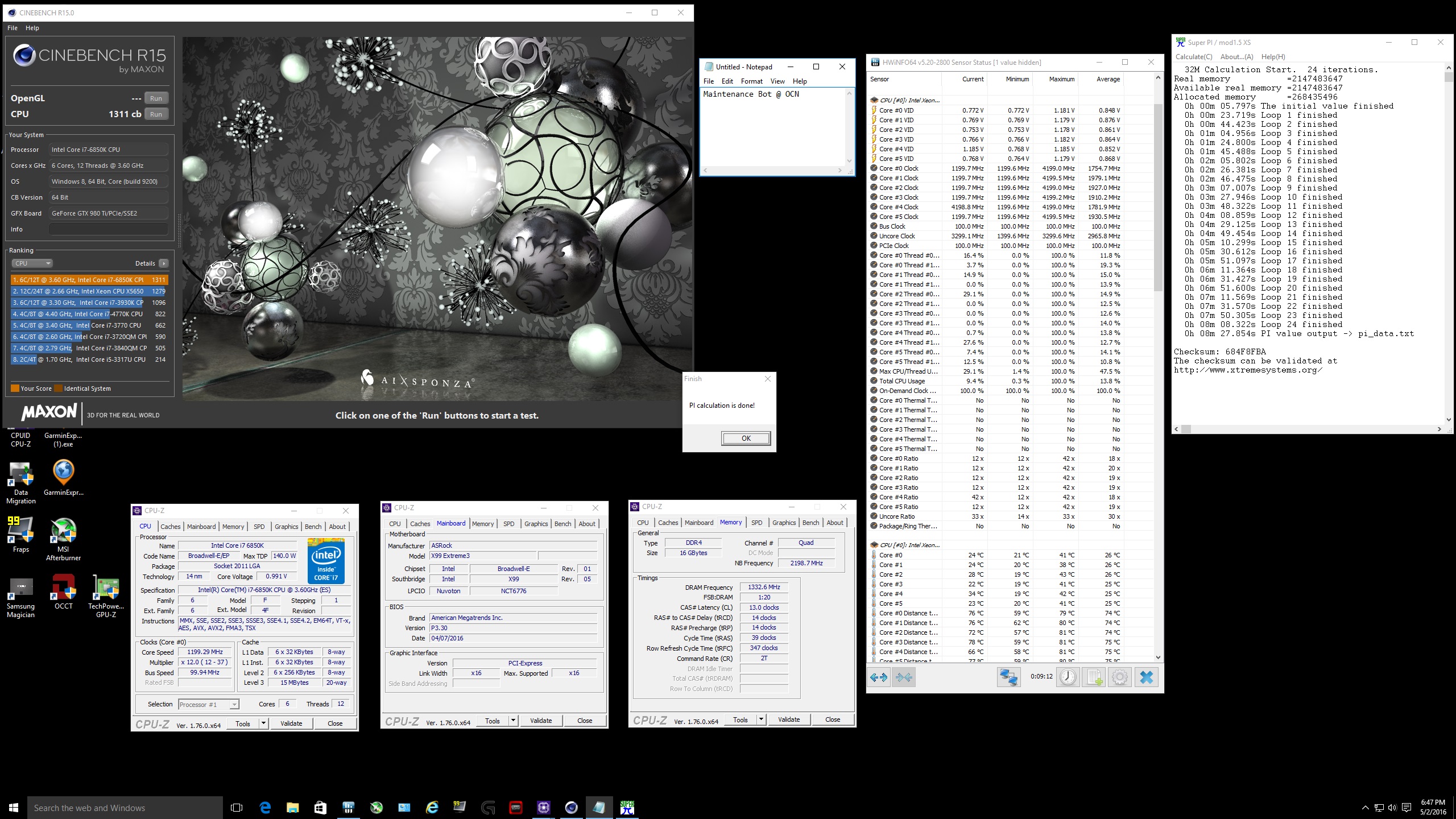Open the Tools dropdown arrow in CPU-Z
This screenshot has width=1456, height=819.
tap(263, 723)
